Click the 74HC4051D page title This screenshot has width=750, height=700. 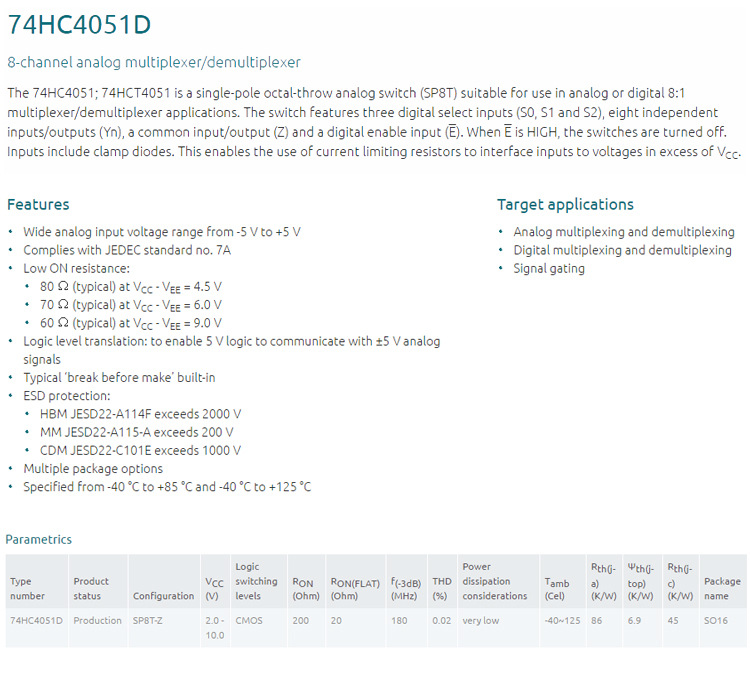(x=79, y=25)
